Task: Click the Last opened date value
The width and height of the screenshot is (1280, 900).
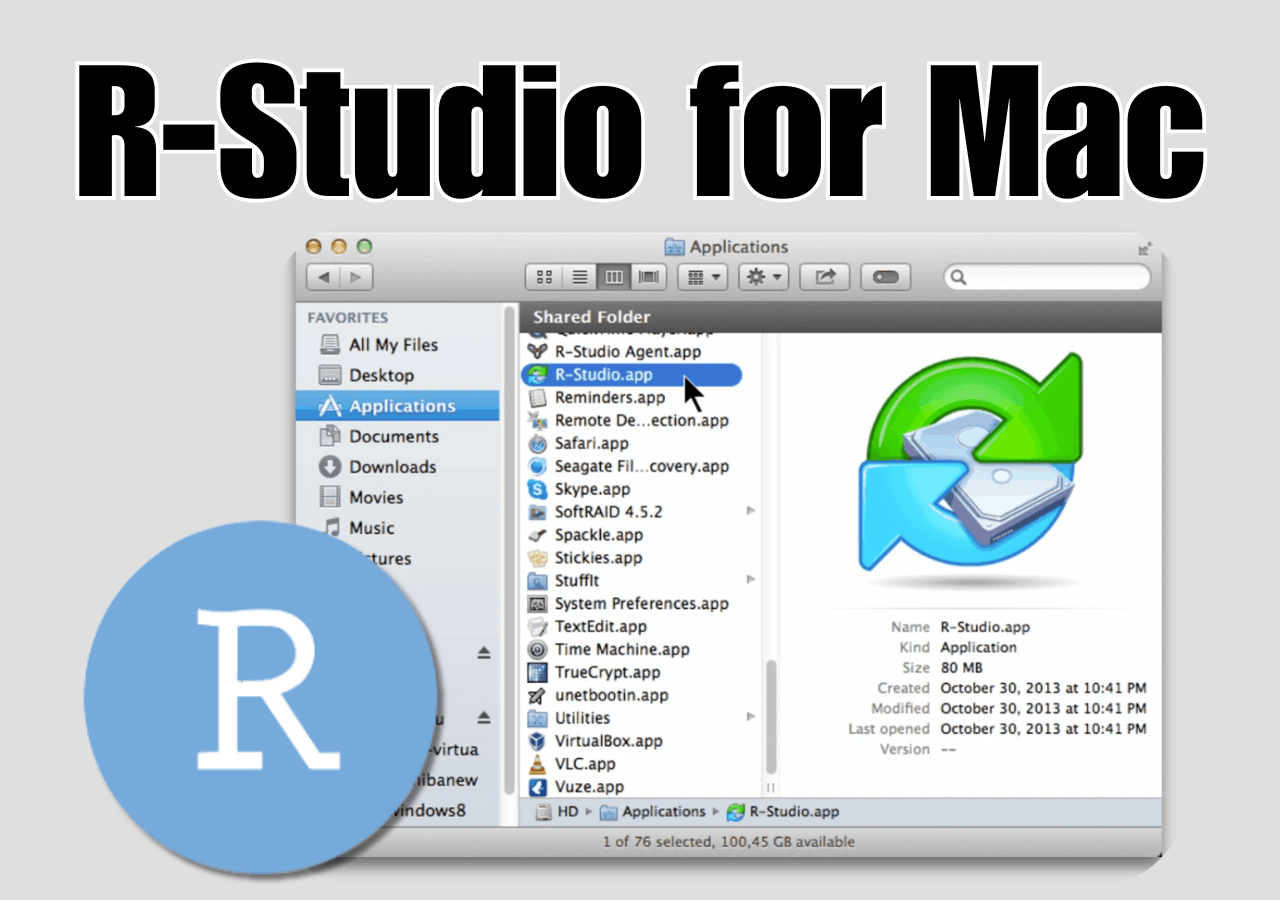Action: pos(1043,729)
